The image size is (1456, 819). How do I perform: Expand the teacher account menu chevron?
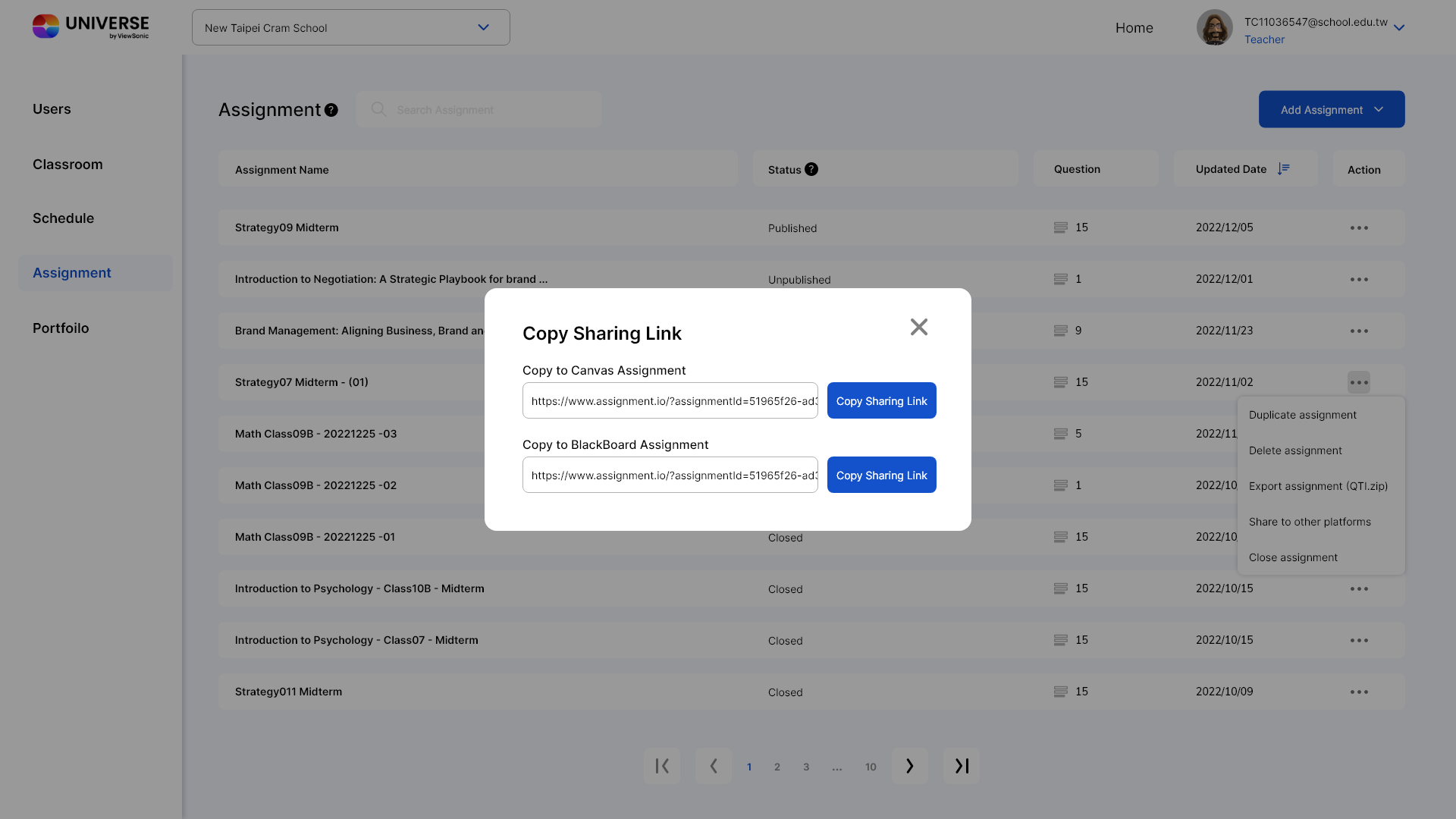click(x=1399, y=28)
